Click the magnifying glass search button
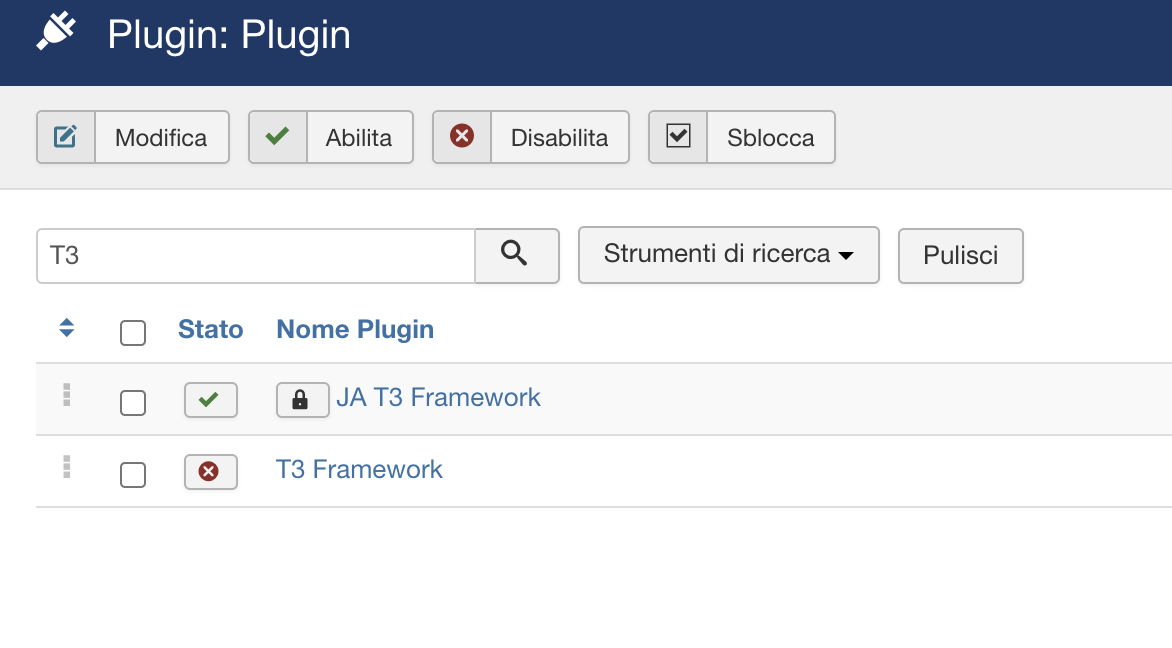1172x648 pixels. 516,255
